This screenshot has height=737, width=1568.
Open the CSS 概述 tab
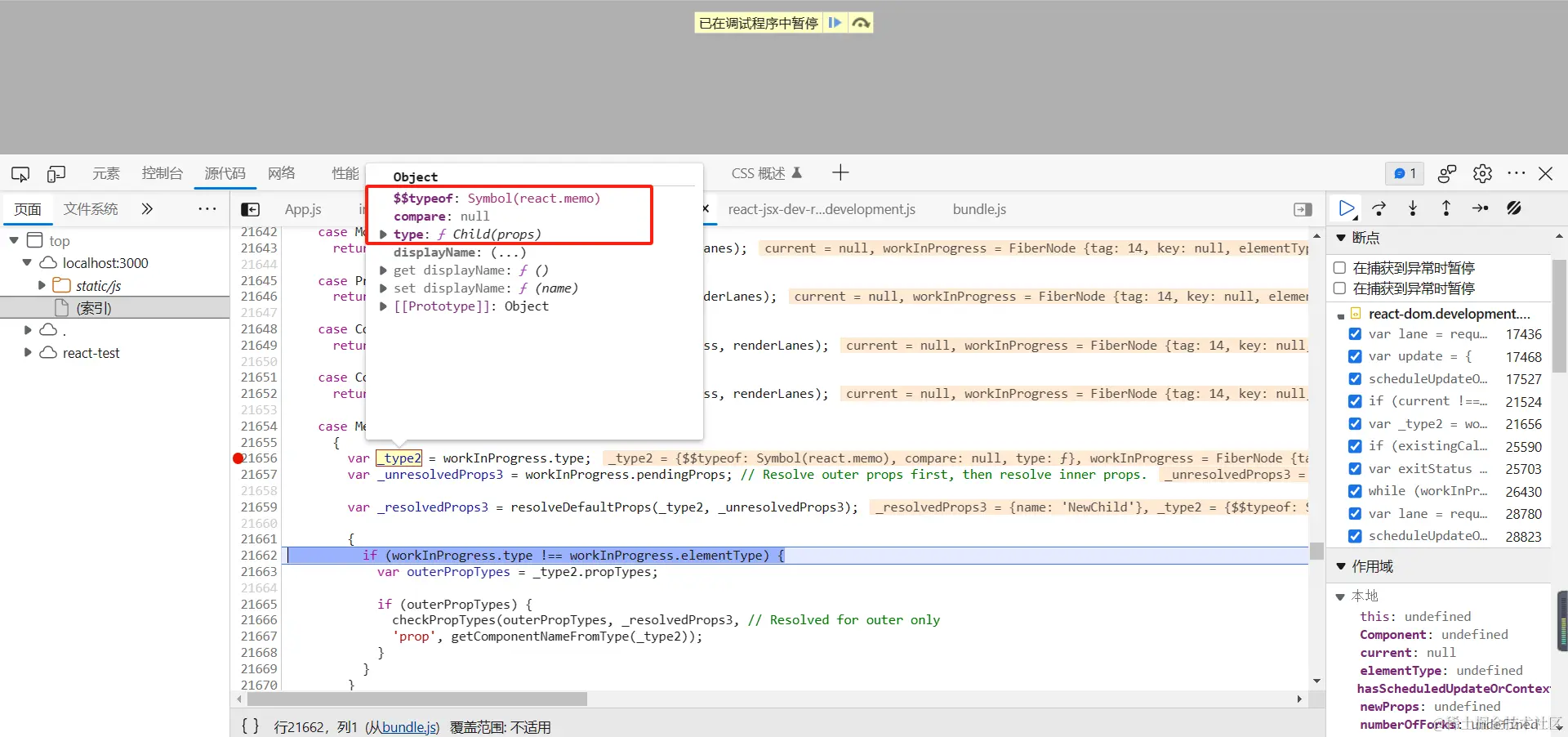tap(766, 173)
